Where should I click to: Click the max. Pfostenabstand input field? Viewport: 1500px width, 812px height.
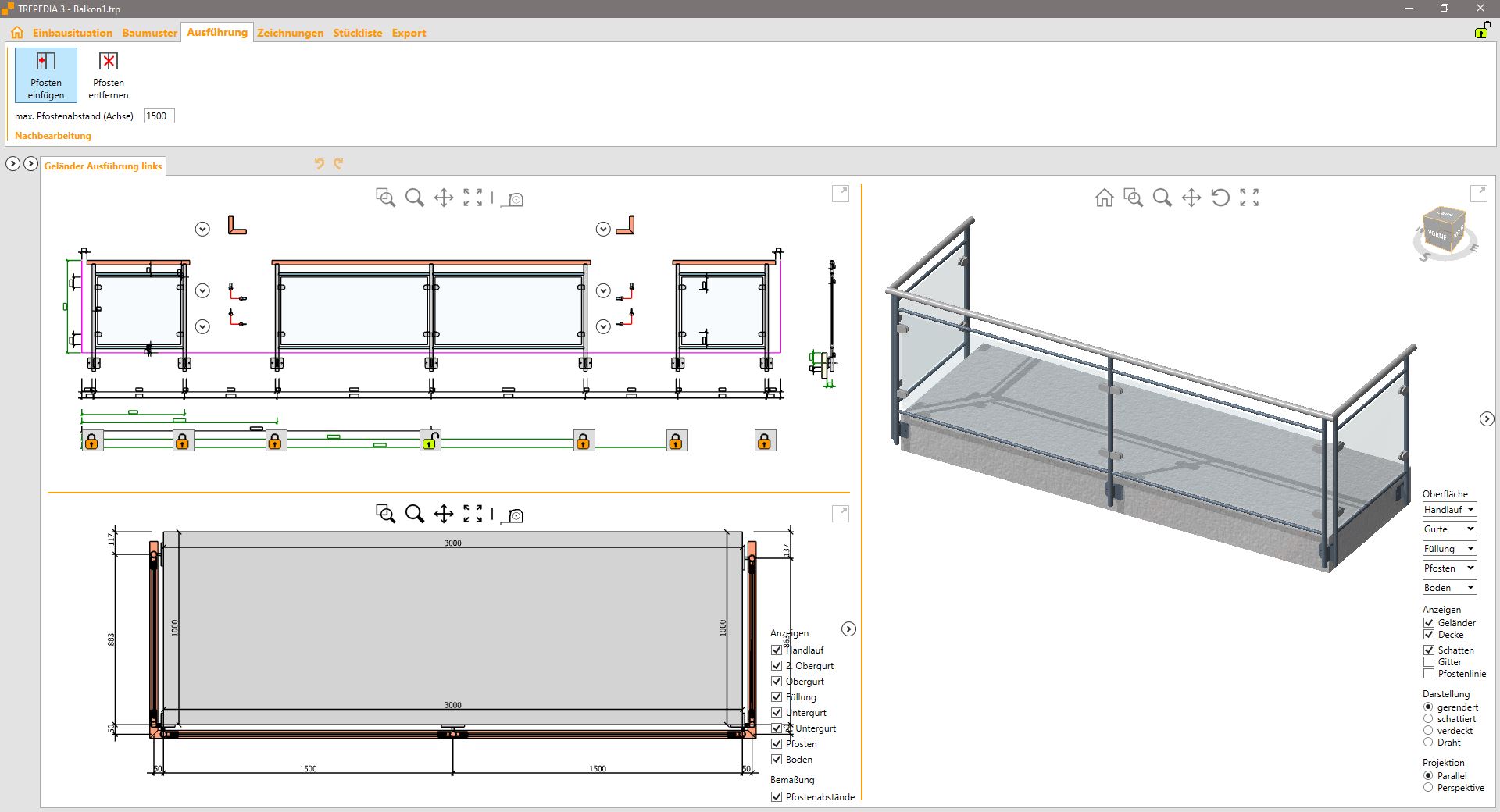(159, 116)
